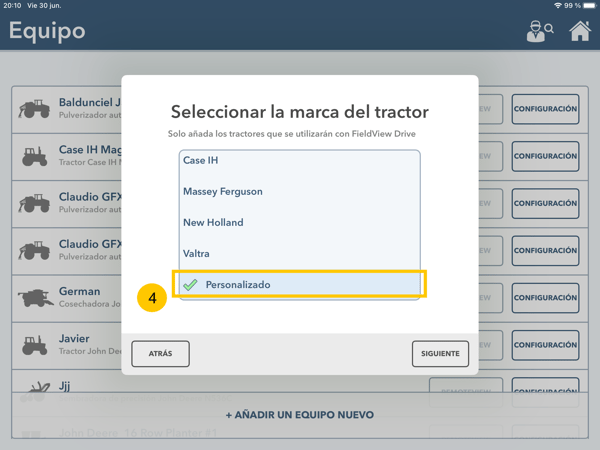
Task: Click the Case IH Mag equipment name
Action: 90,150
